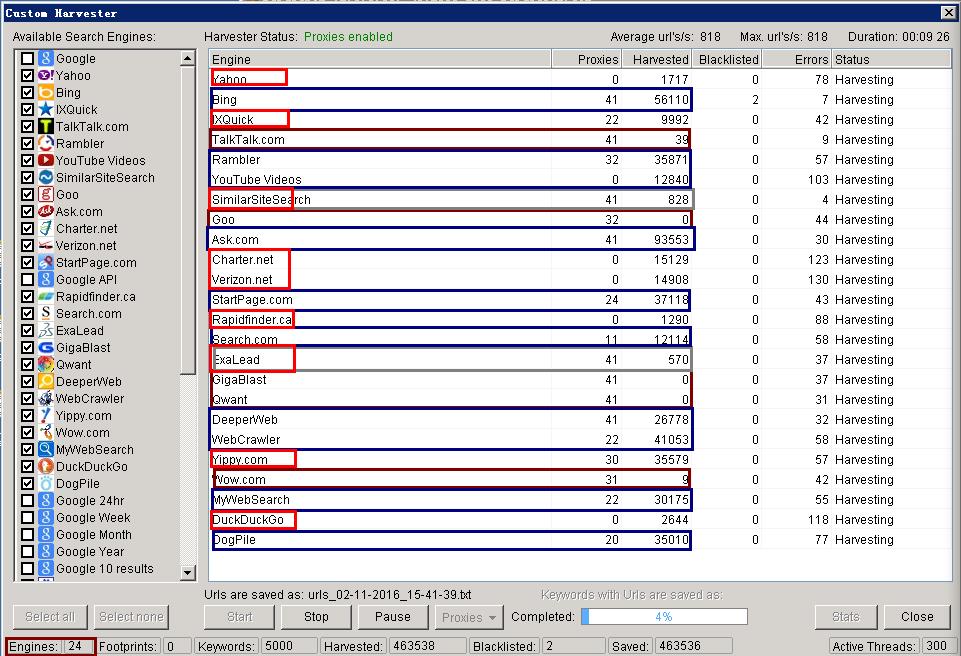Click the engine list scroll-up arrow
Viewport: 961px width, 656px height.
coord(188,59)
